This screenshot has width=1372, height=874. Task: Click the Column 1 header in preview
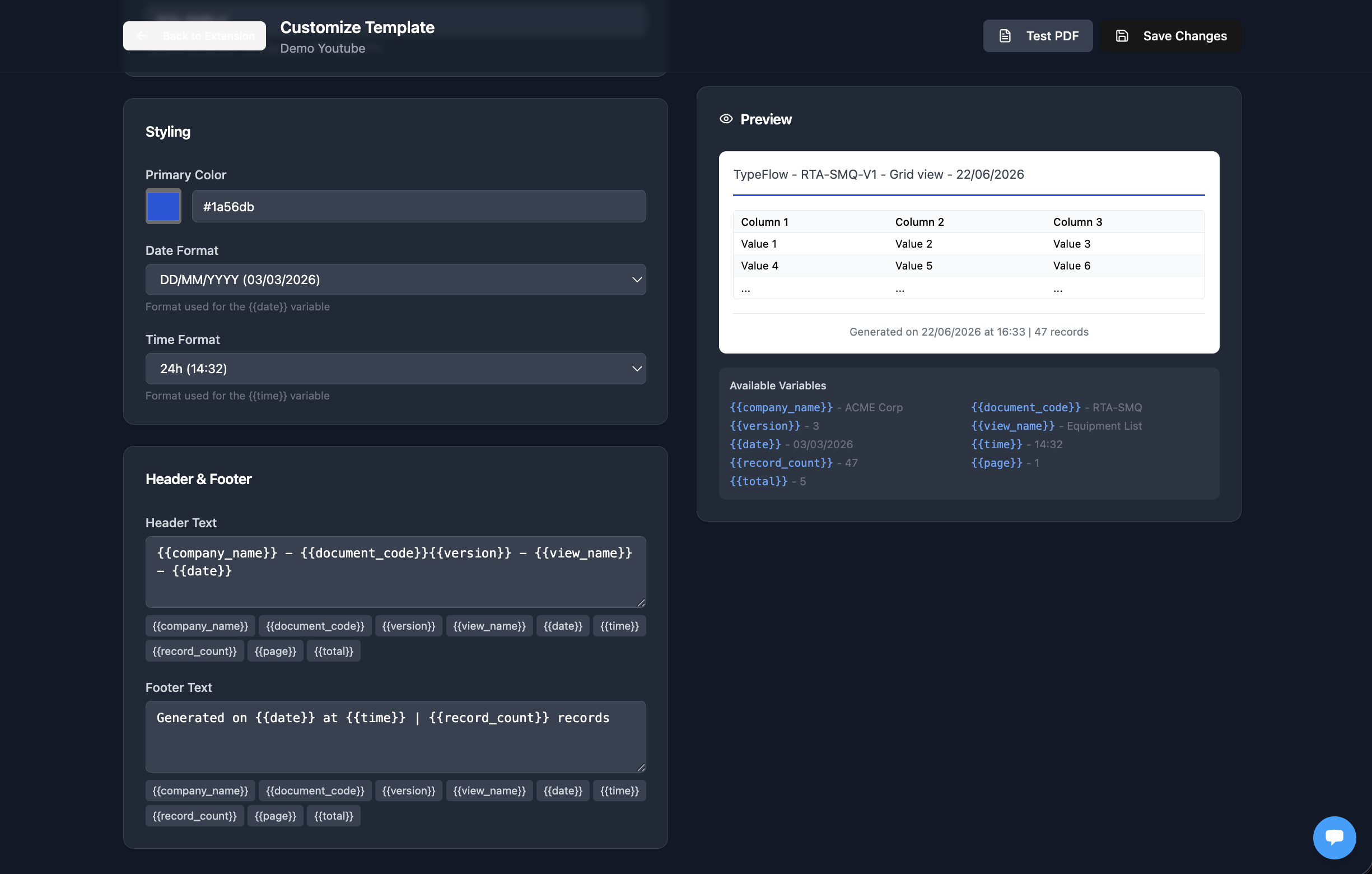[x=764, y=222]
